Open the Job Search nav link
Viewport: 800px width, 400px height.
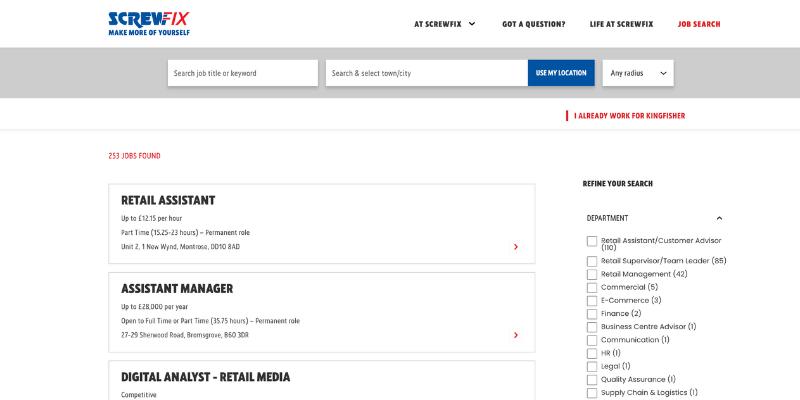[698, 24]
